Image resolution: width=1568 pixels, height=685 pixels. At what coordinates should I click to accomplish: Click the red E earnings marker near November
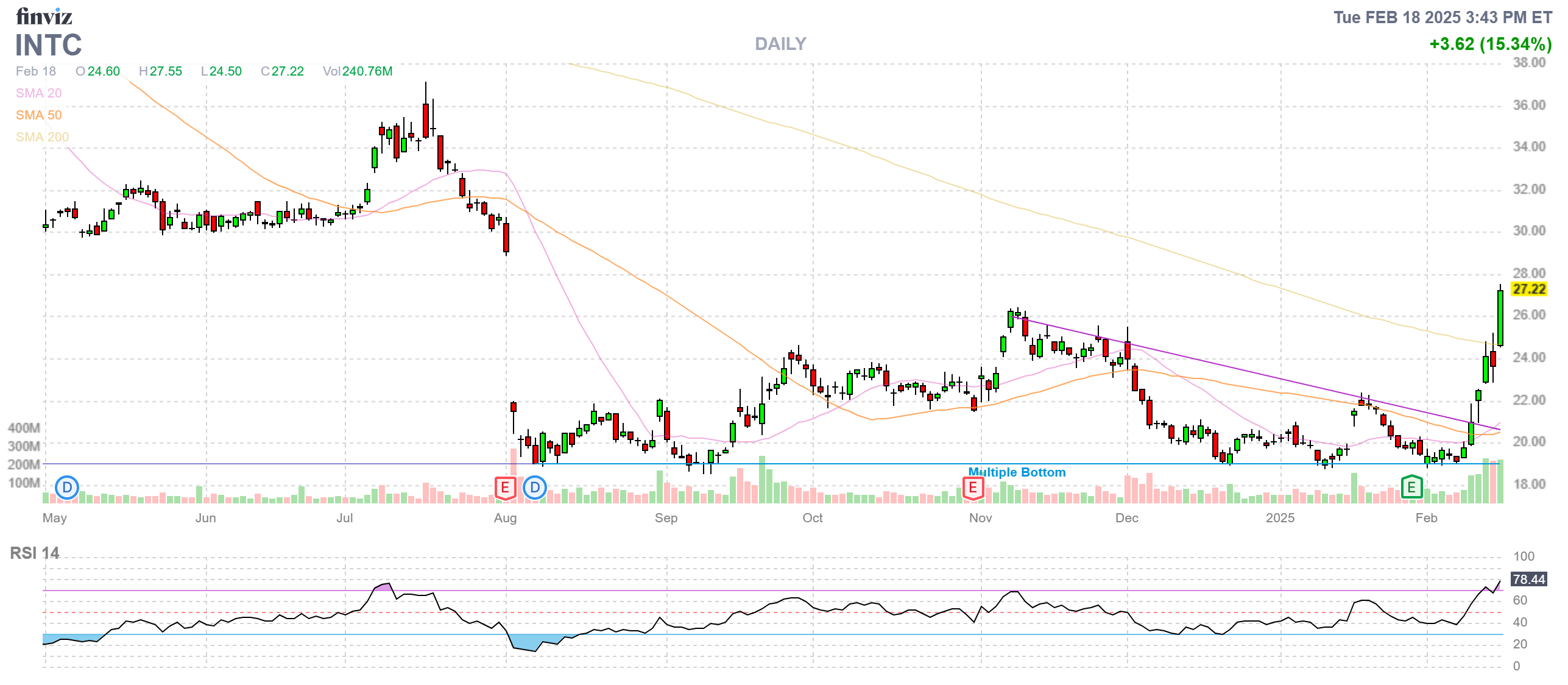973,488
